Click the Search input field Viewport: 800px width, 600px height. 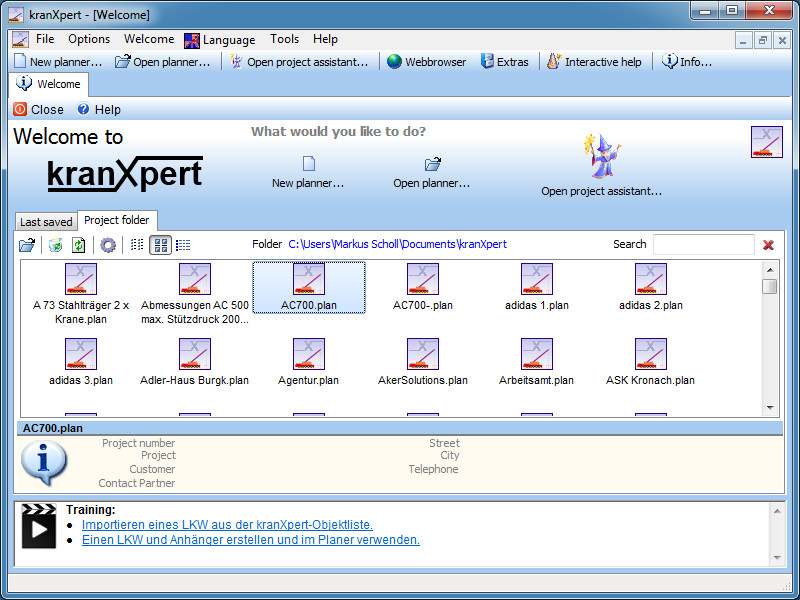(703, 245)
